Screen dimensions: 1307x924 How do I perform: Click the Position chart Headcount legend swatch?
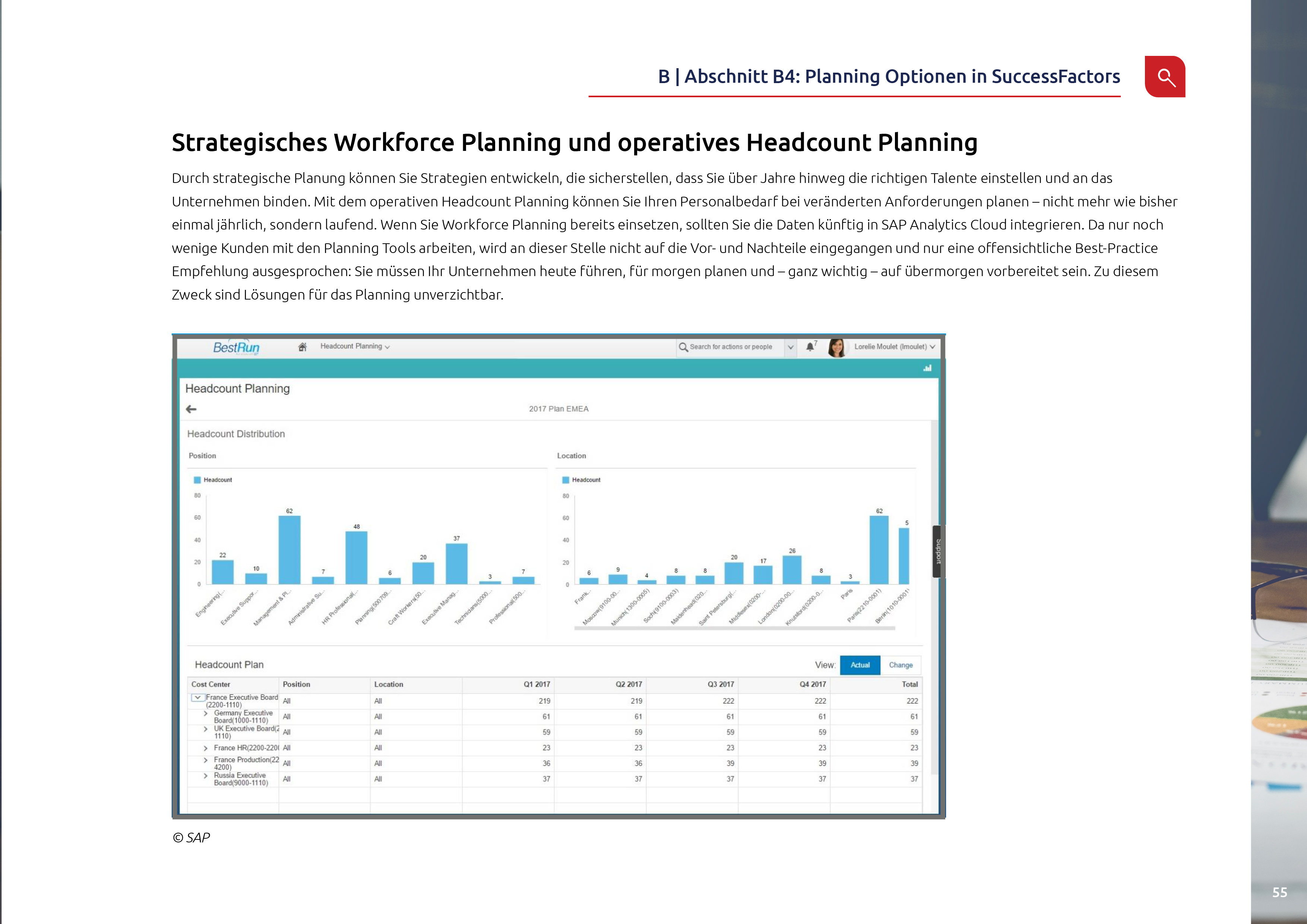click(197, 480)
